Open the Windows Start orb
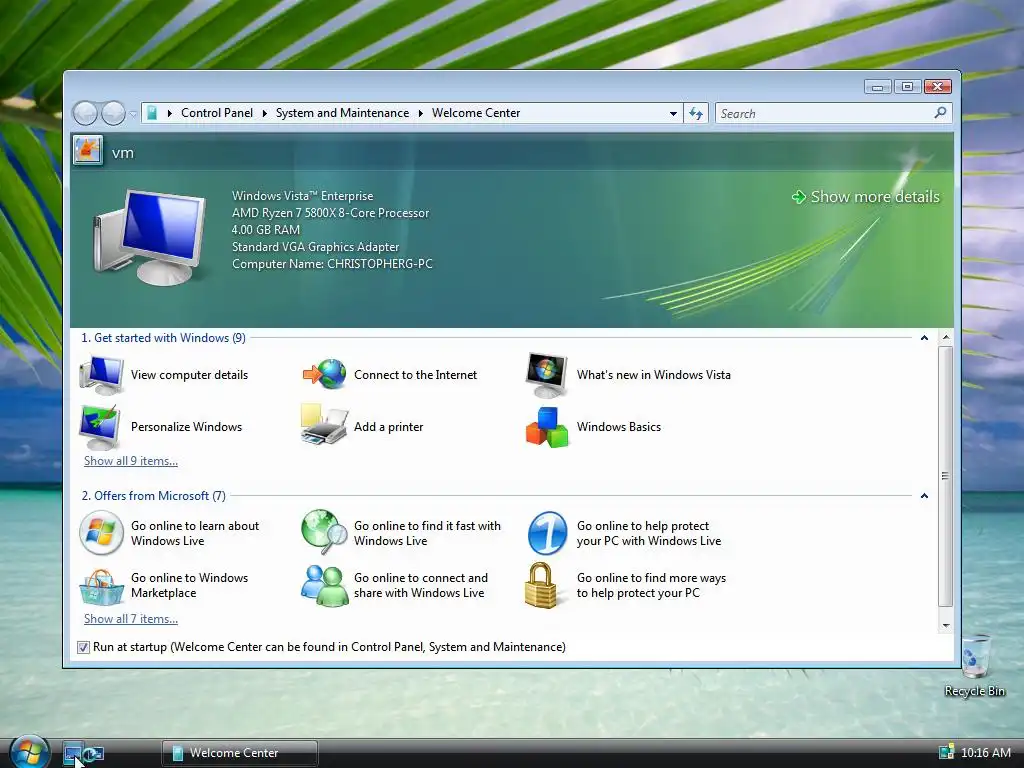 (x=29, y=752)
